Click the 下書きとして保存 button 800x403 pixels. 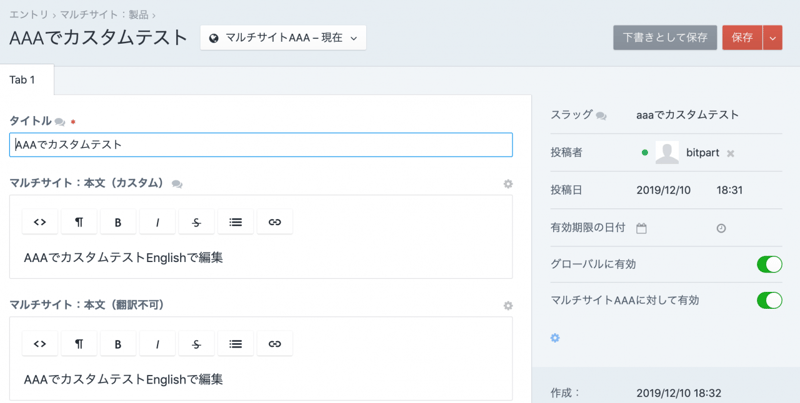[665, 38]
